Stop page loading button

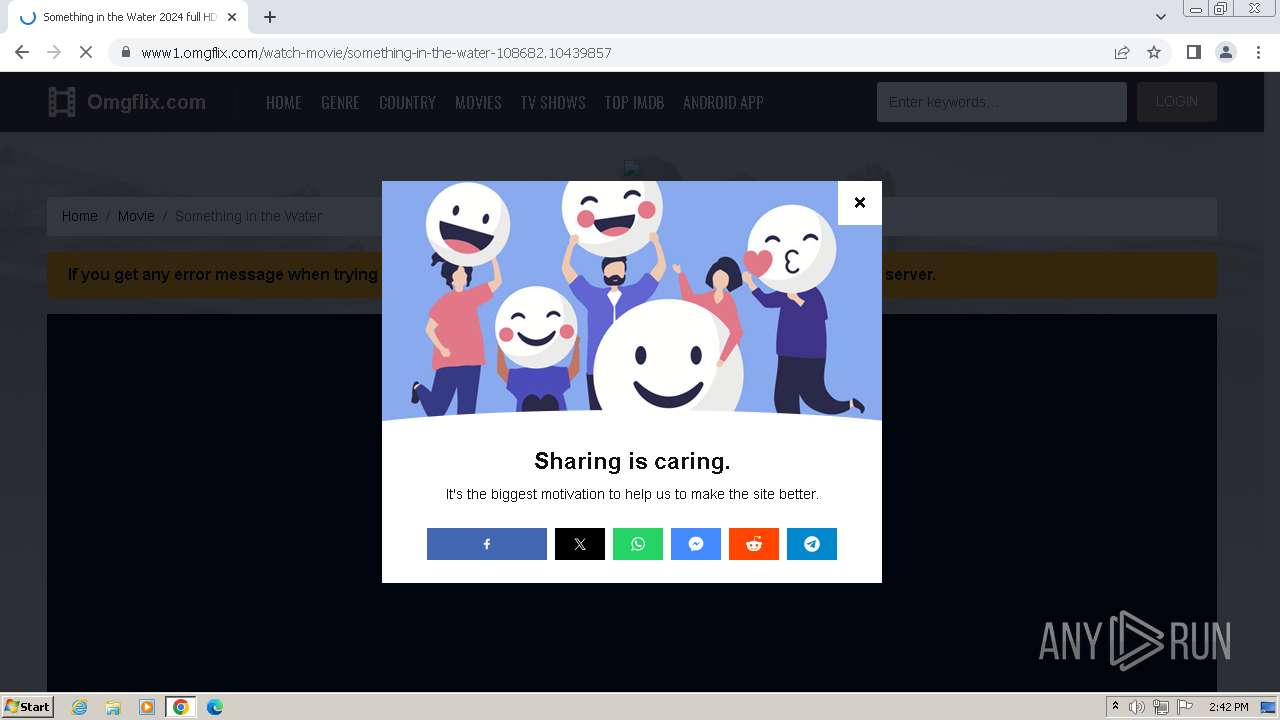pyautogui.click(x=86, y=52)
